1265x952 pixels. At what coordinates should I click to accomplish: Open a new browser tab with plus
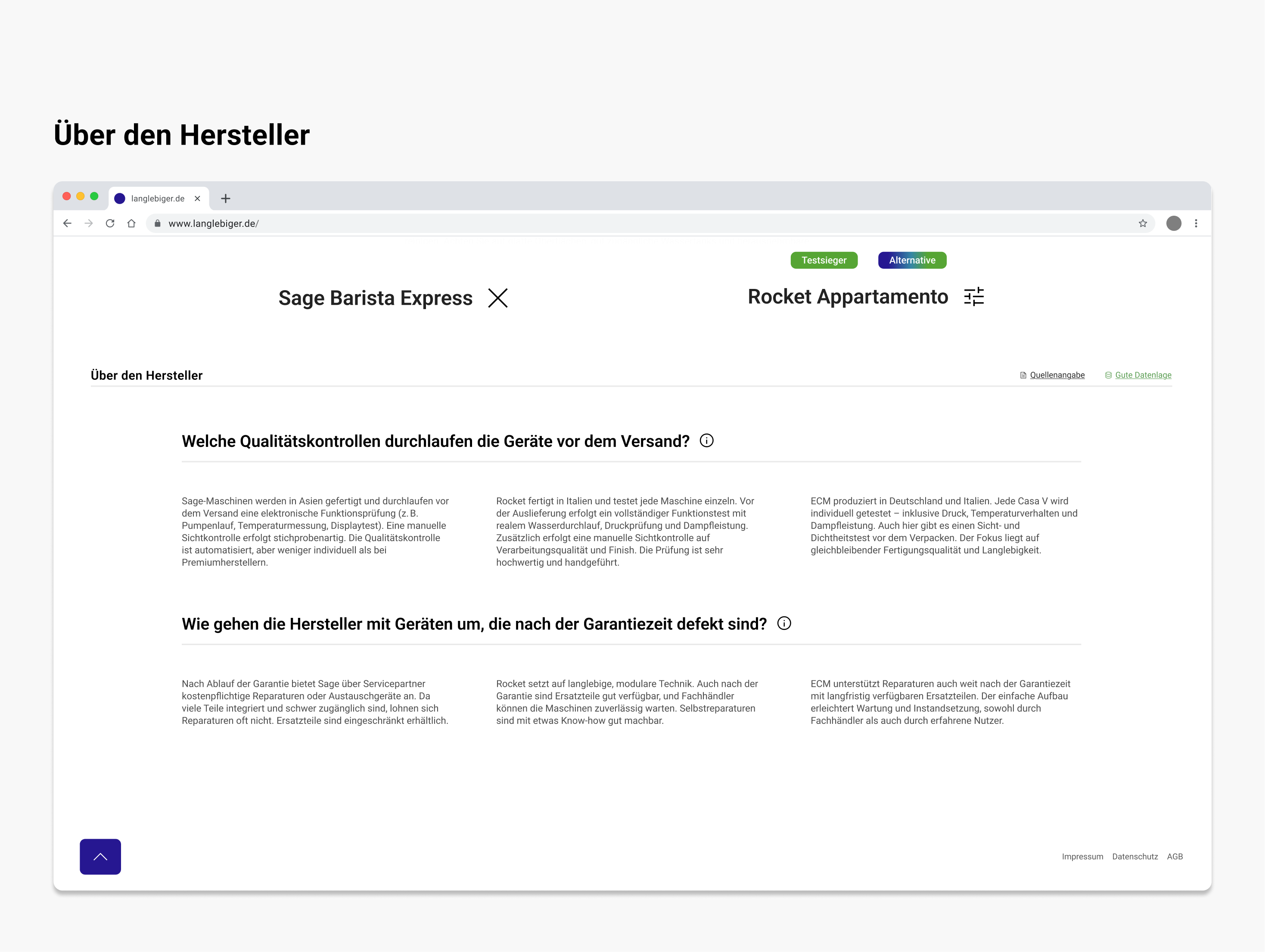click(x=225, y=198)
